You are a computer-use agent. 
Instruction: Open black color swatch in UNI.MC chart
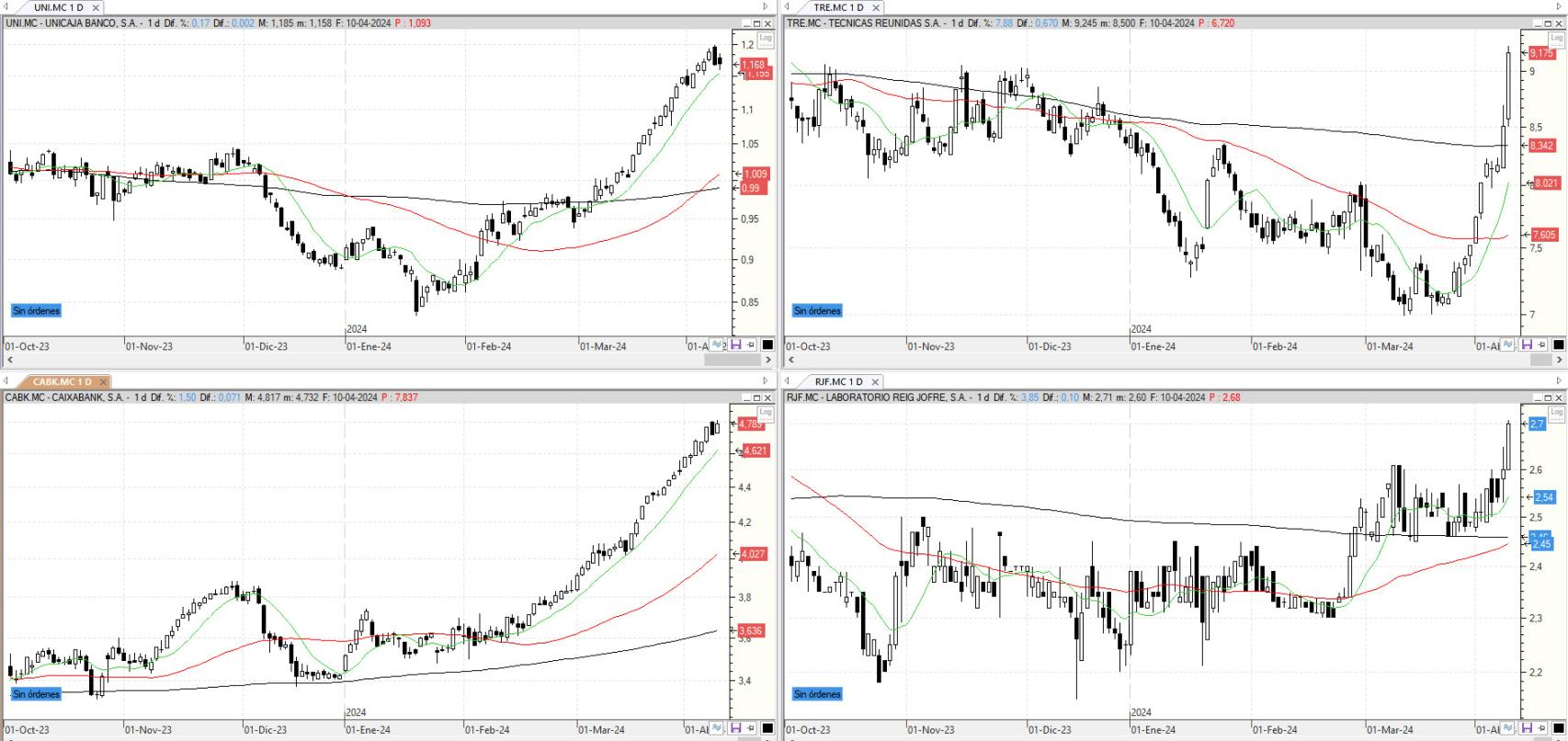point(767,345)
